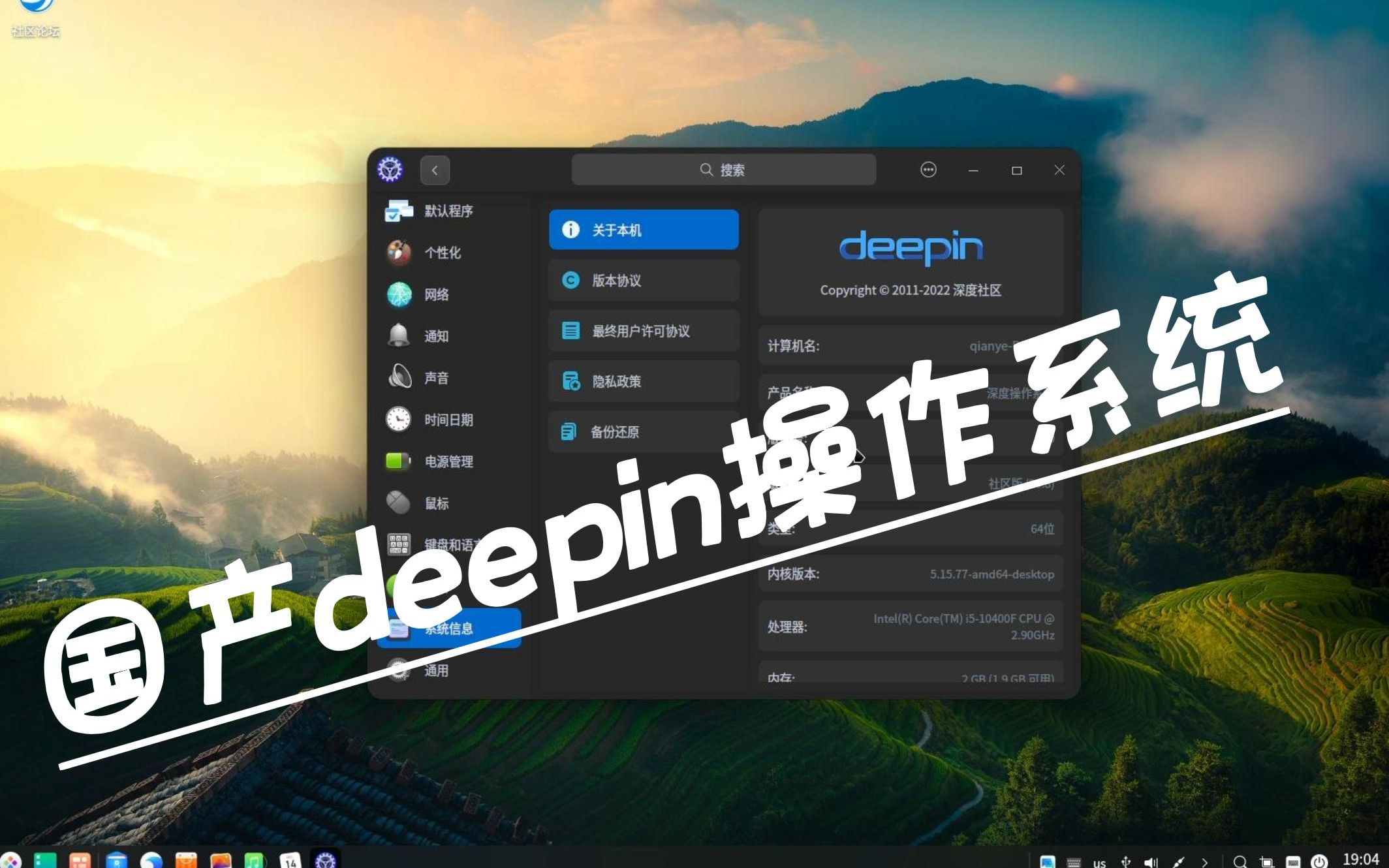Click the power button in taskbar

coord(1319,862)
